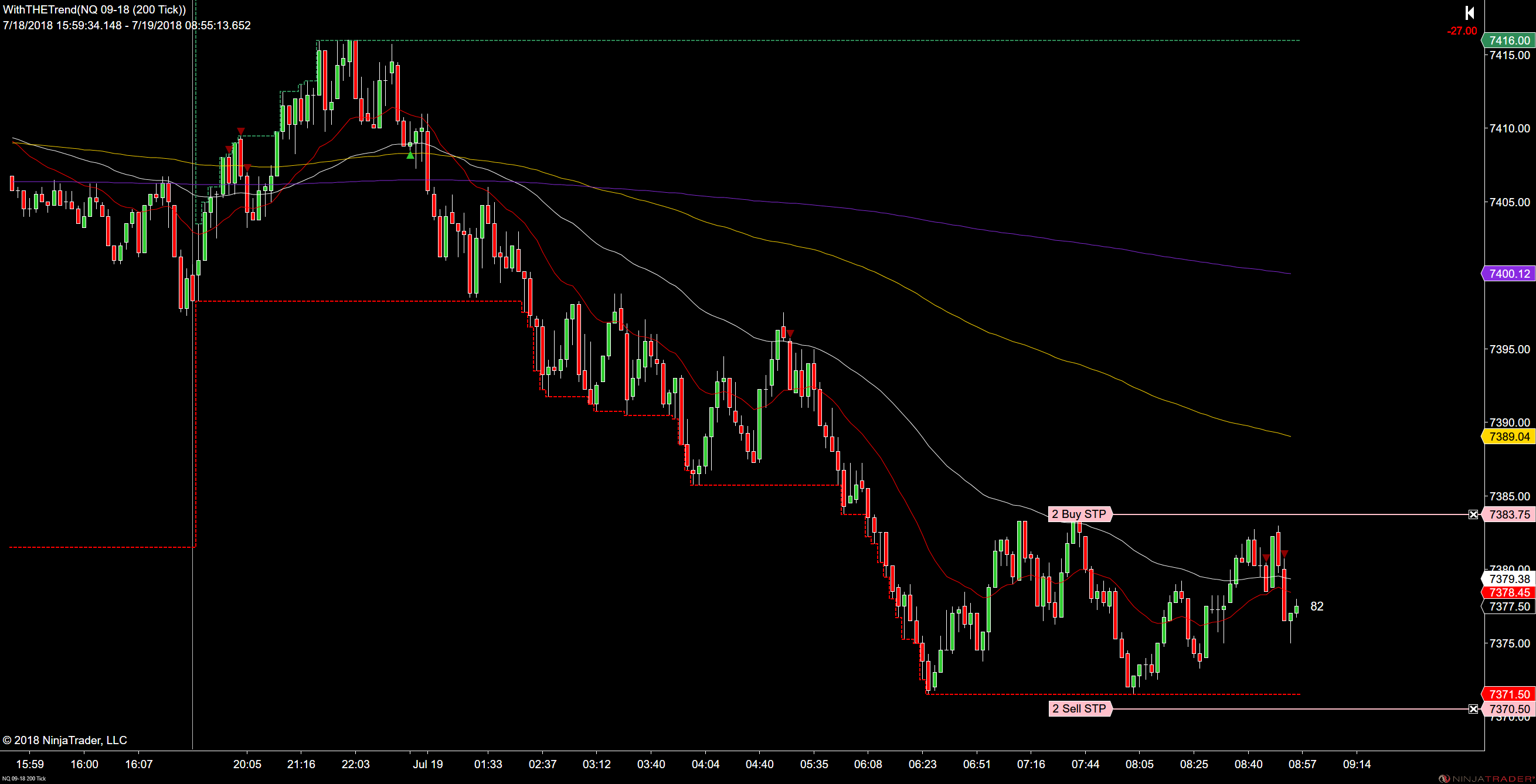Click the red 7378.45 moving average marker
Image resolution: width=1536 pixels, height=784 pixels.
1509,592
